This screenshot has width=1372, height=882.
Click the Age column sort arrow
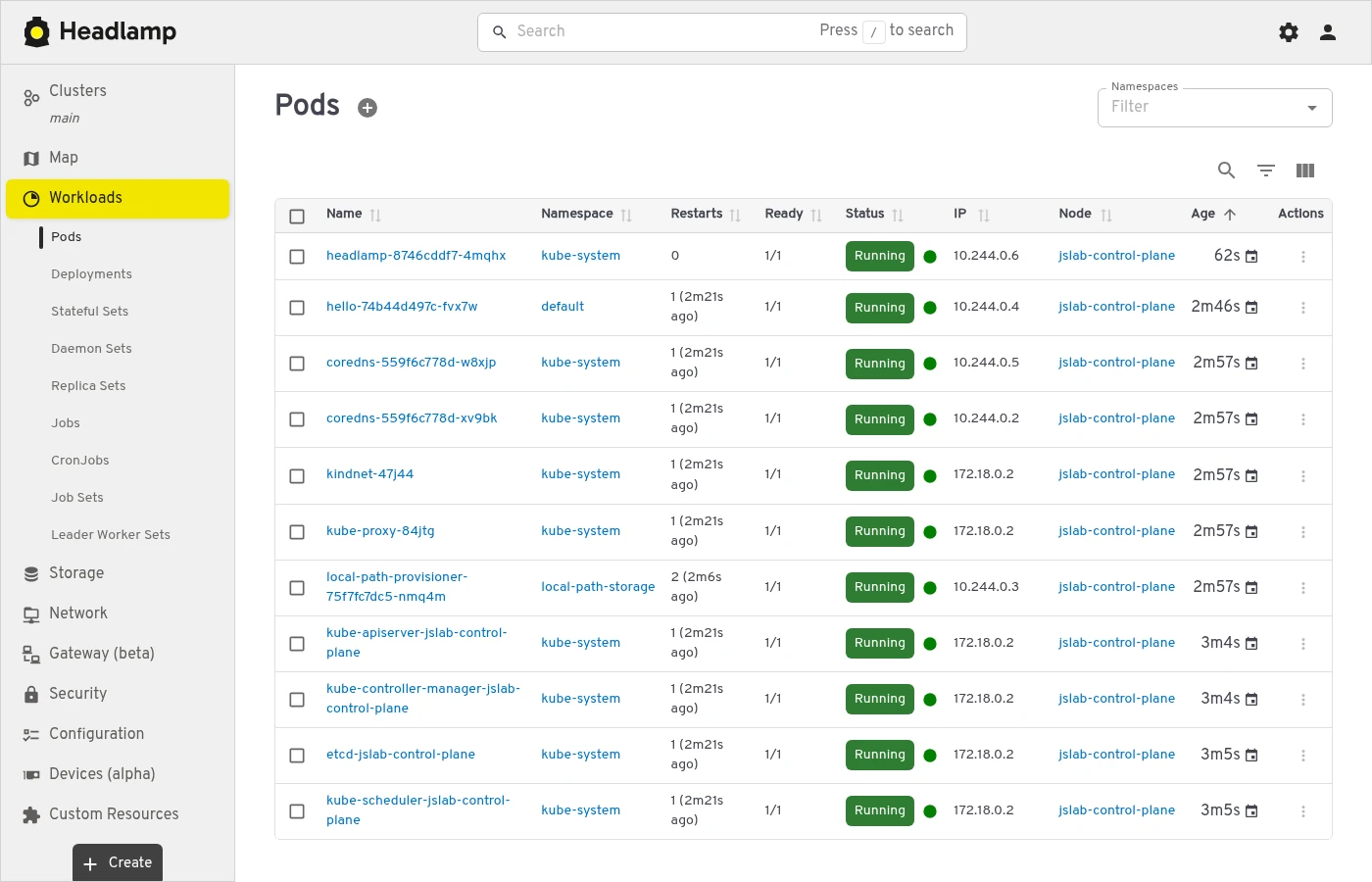1230,215
